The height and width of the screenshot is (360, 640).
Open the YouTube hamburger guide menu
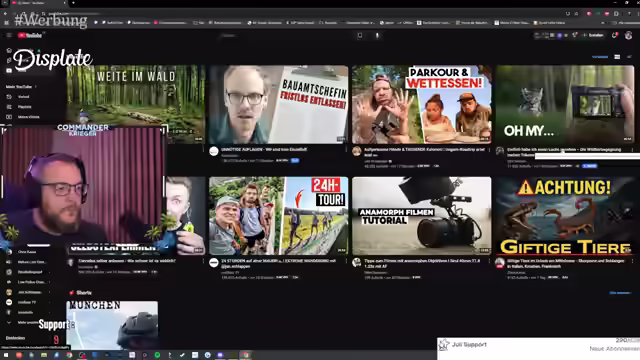9,36
